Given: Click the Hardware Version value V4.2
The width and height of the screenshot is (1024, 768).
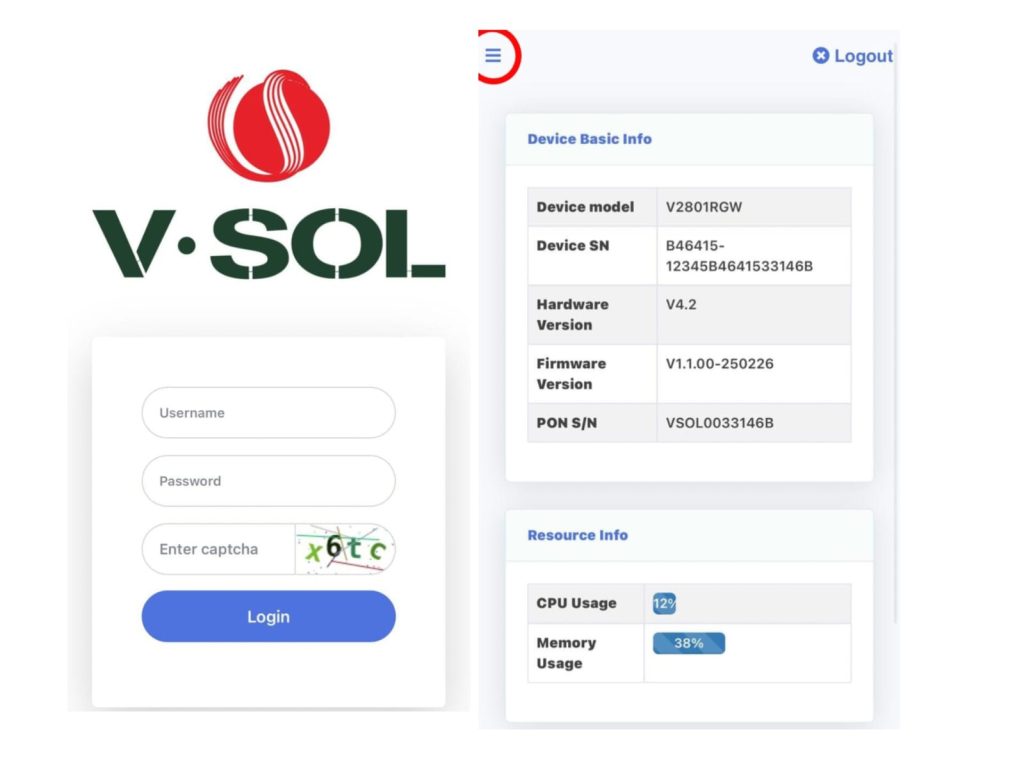Looking at the screenshot, I should pyautogui.click(x=681, y=304).
